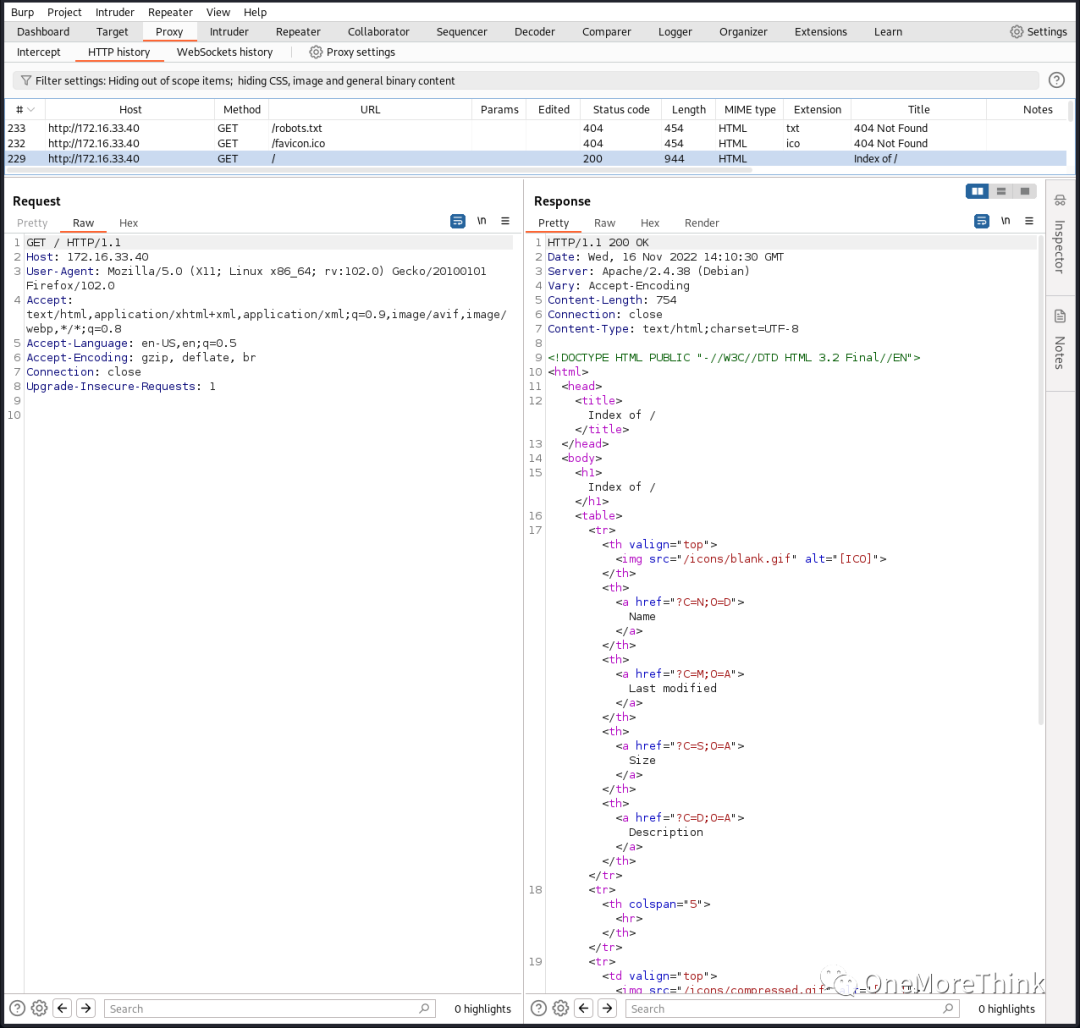
Task: Sort by Title column header
Action: [x=918, y=109]
